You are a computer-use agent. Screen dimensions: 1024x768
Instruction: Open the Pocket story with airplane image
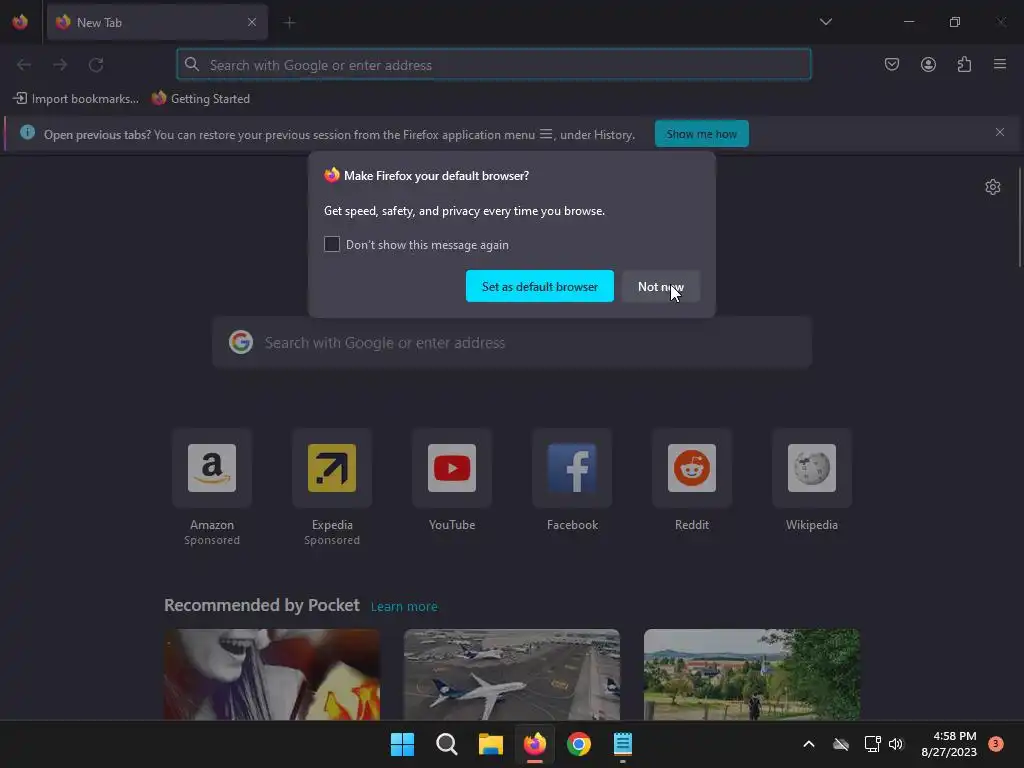tap(511, 675)
